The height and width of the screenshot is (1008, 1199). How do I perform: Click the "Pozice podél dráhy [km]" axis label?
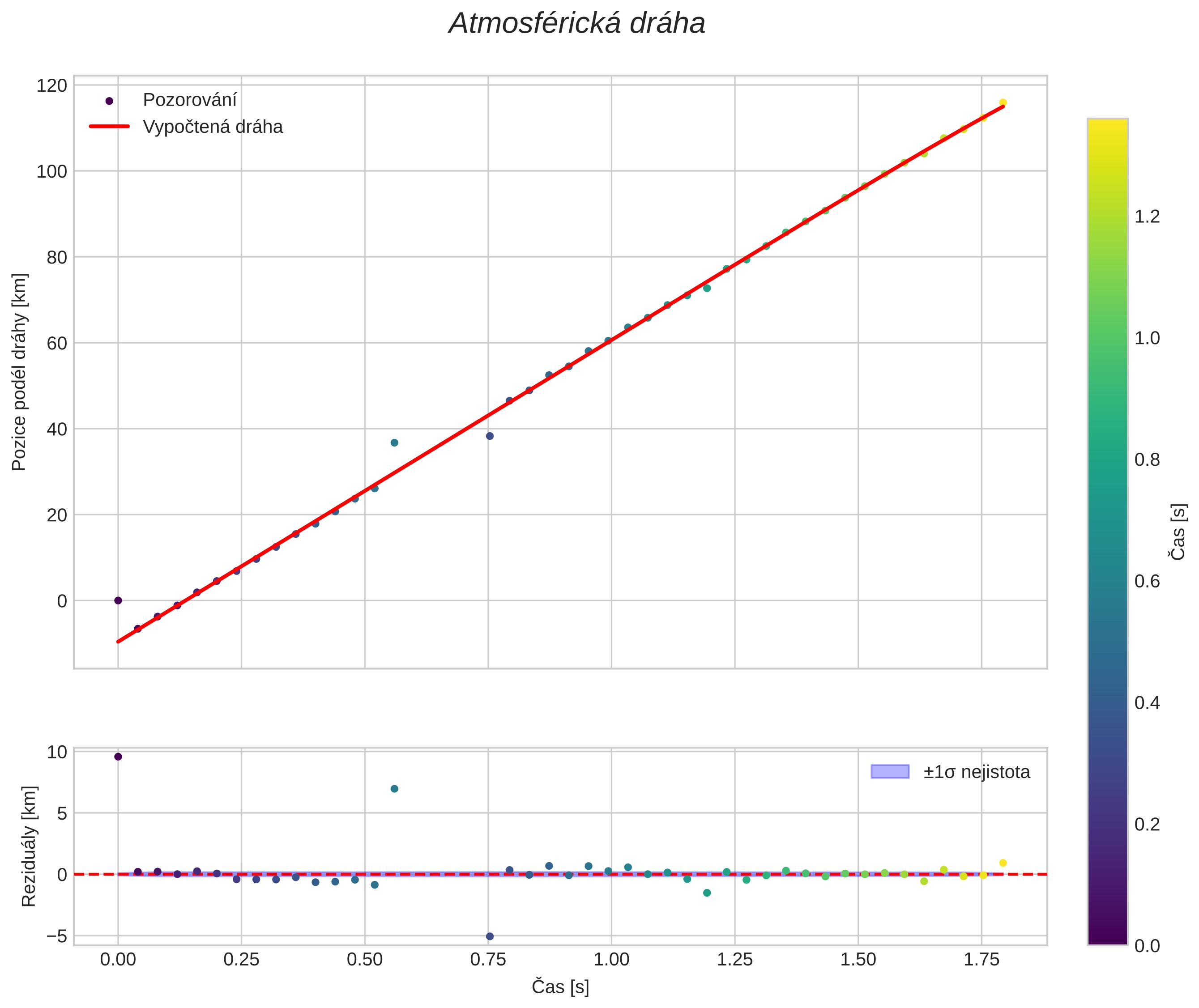click(19, 371)
